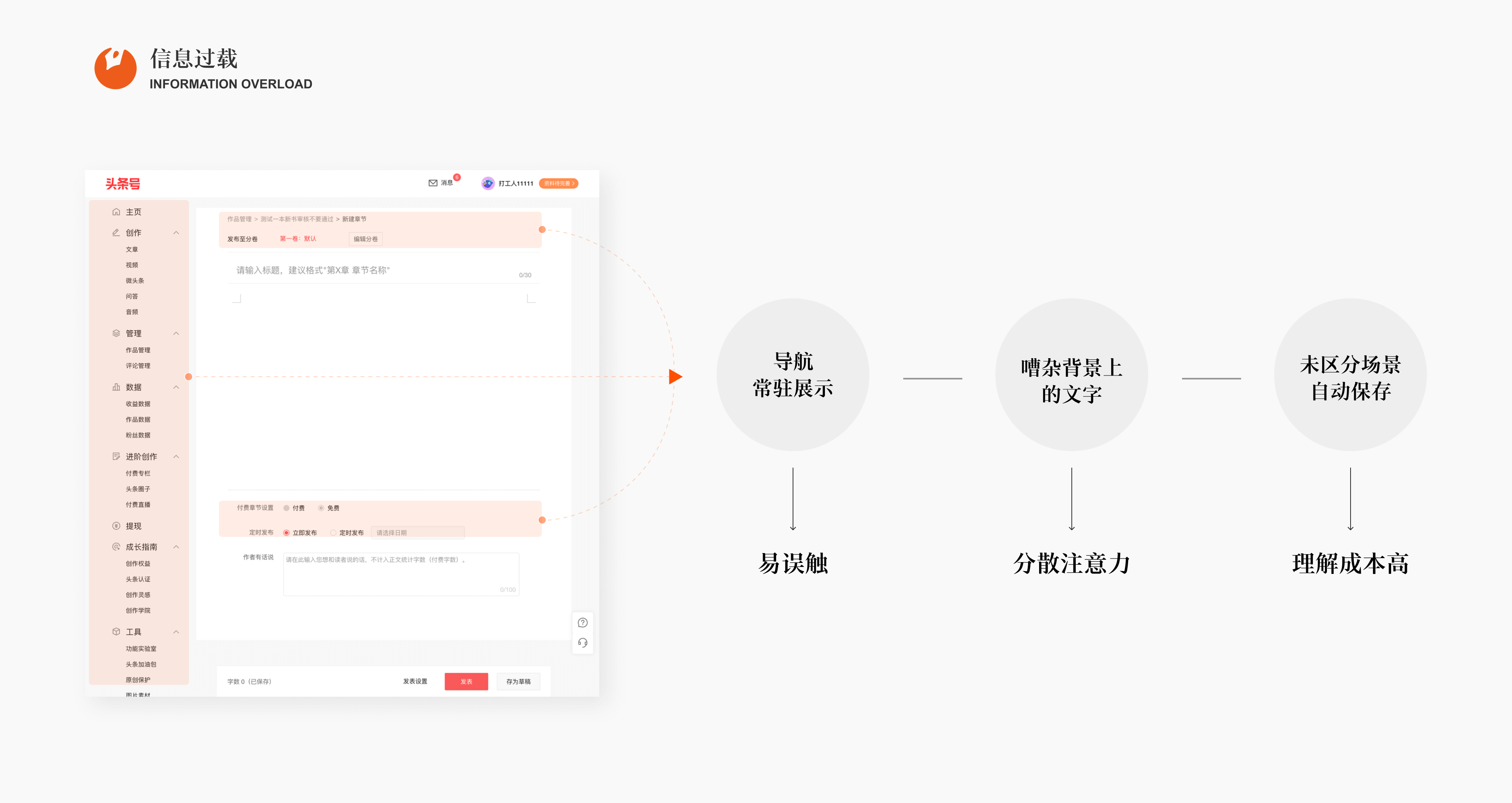Open 创作灵感 in the sidebar

(x=138, y=595)
